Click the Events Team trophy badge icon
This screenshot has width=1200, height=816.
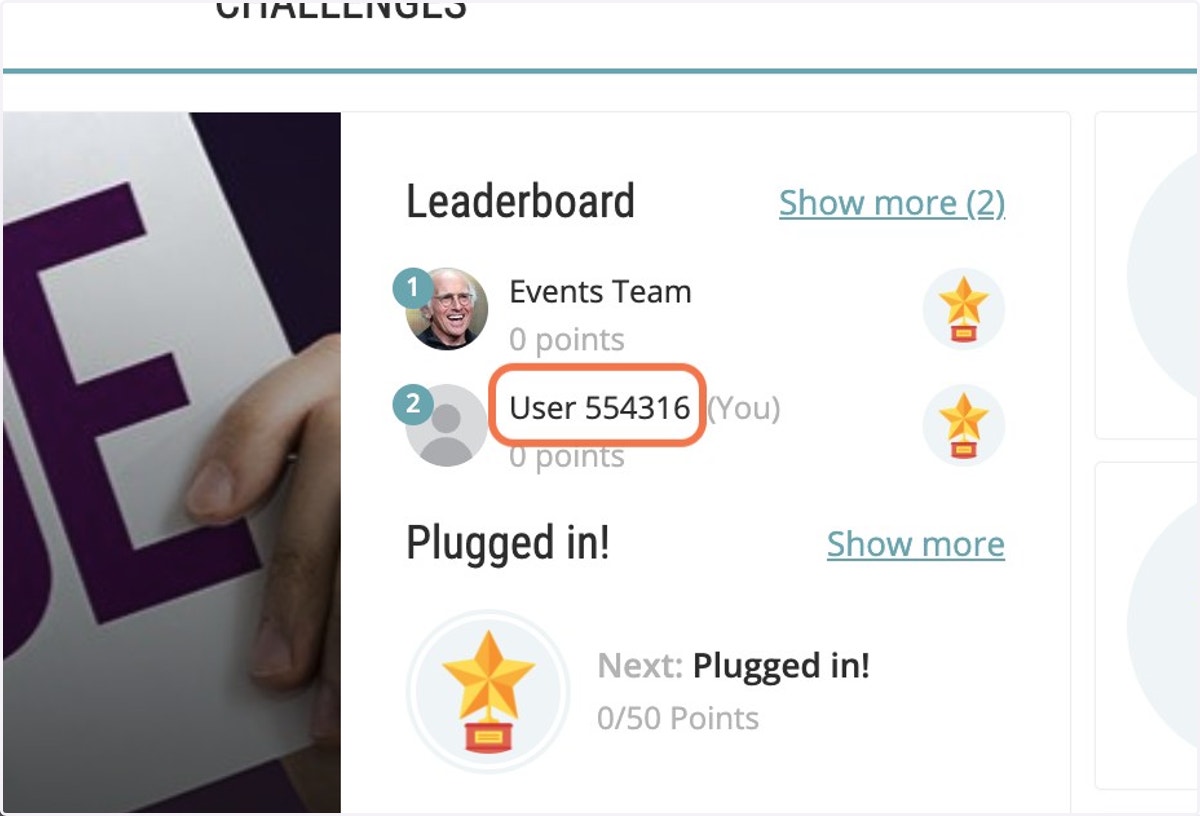pyautogui.click(x=964, y=309)
